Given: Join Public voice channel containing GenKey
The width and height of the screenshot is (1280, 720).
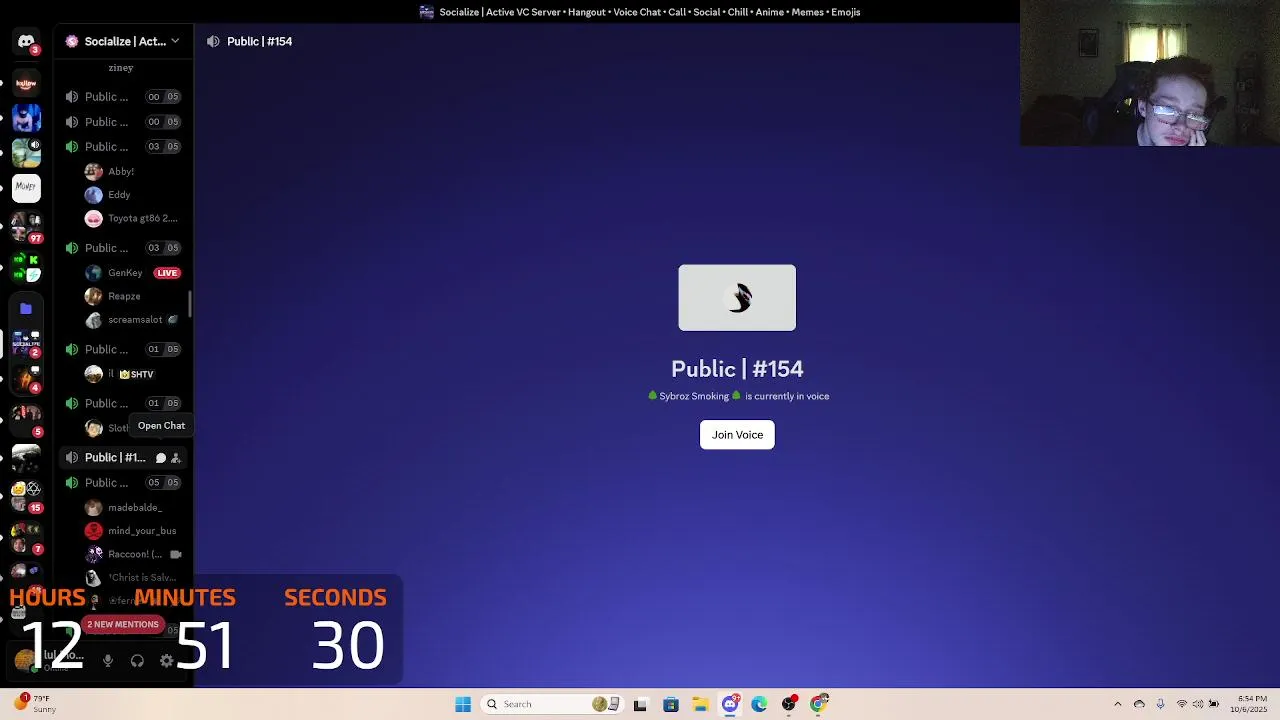Looking at the screenshot, I should point(123,247).
